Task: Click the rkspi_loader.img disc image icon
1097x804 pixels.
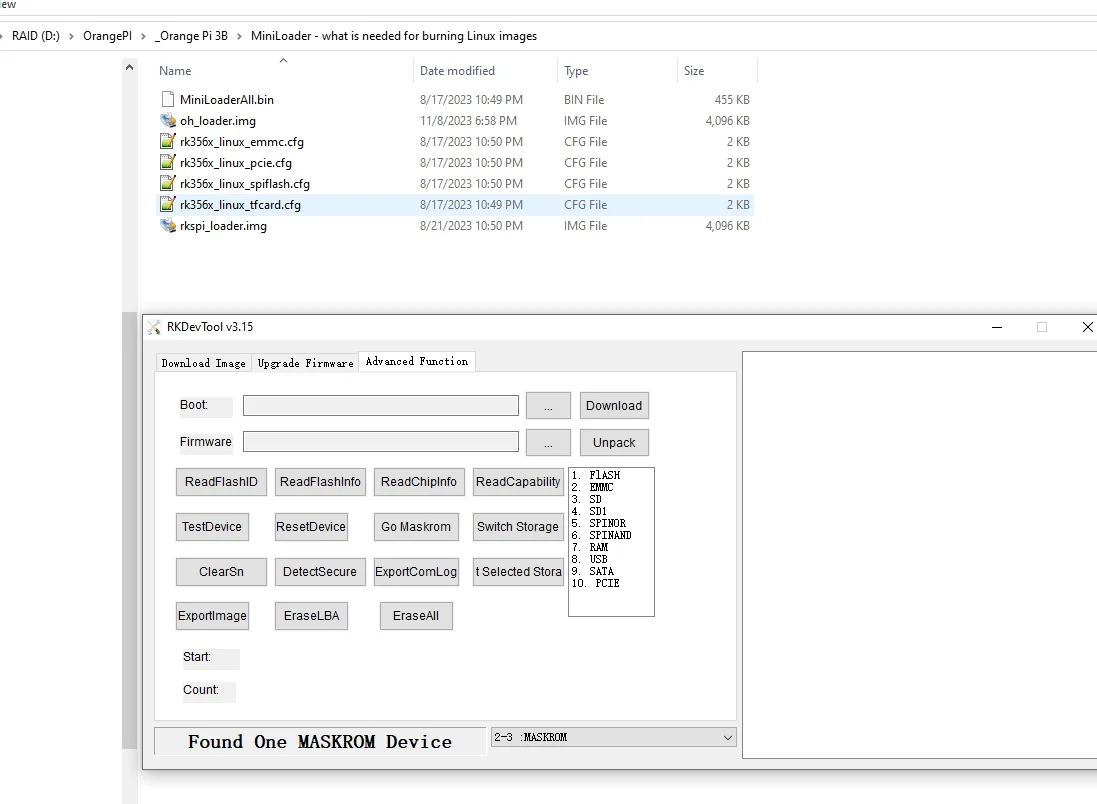Action: [168, 225]
